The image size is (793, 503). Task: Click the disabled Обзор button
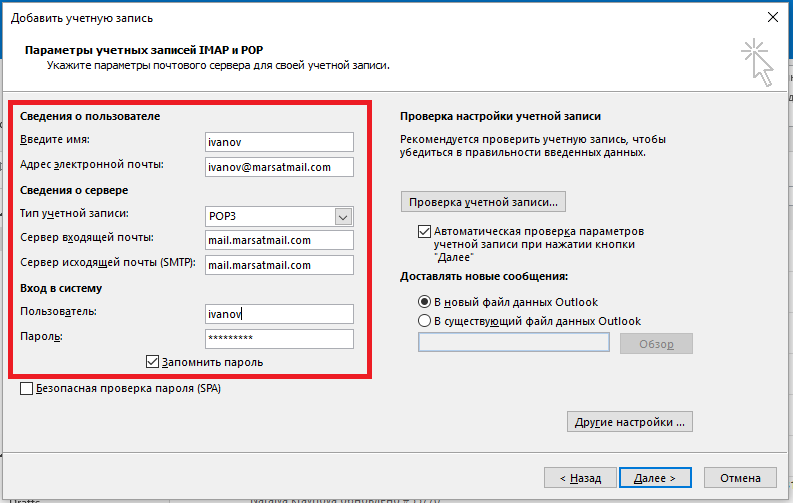tap(656, 344)
